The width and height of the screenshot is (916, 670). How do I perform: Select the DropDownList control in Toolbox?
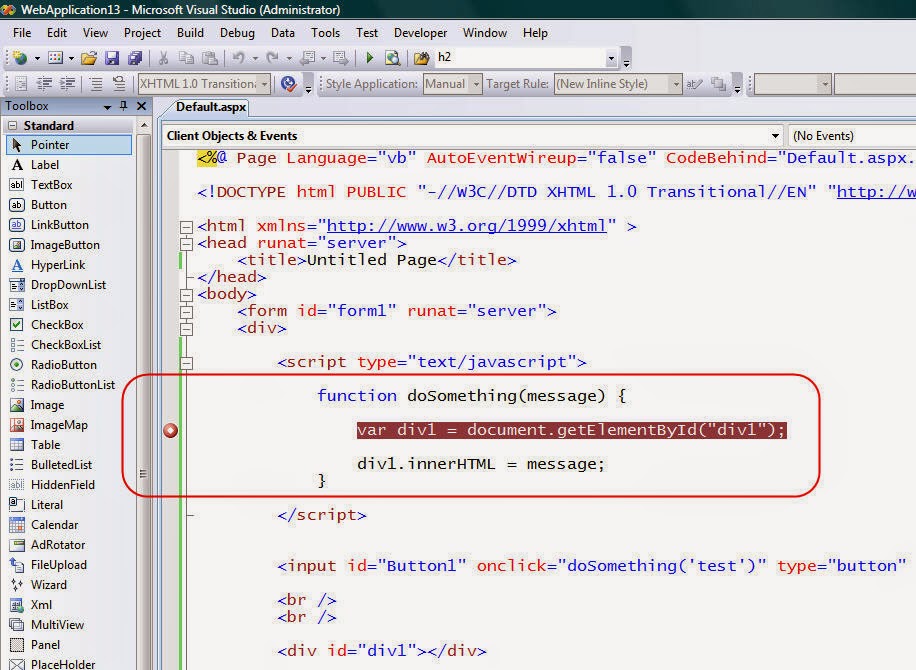point(69,284)
